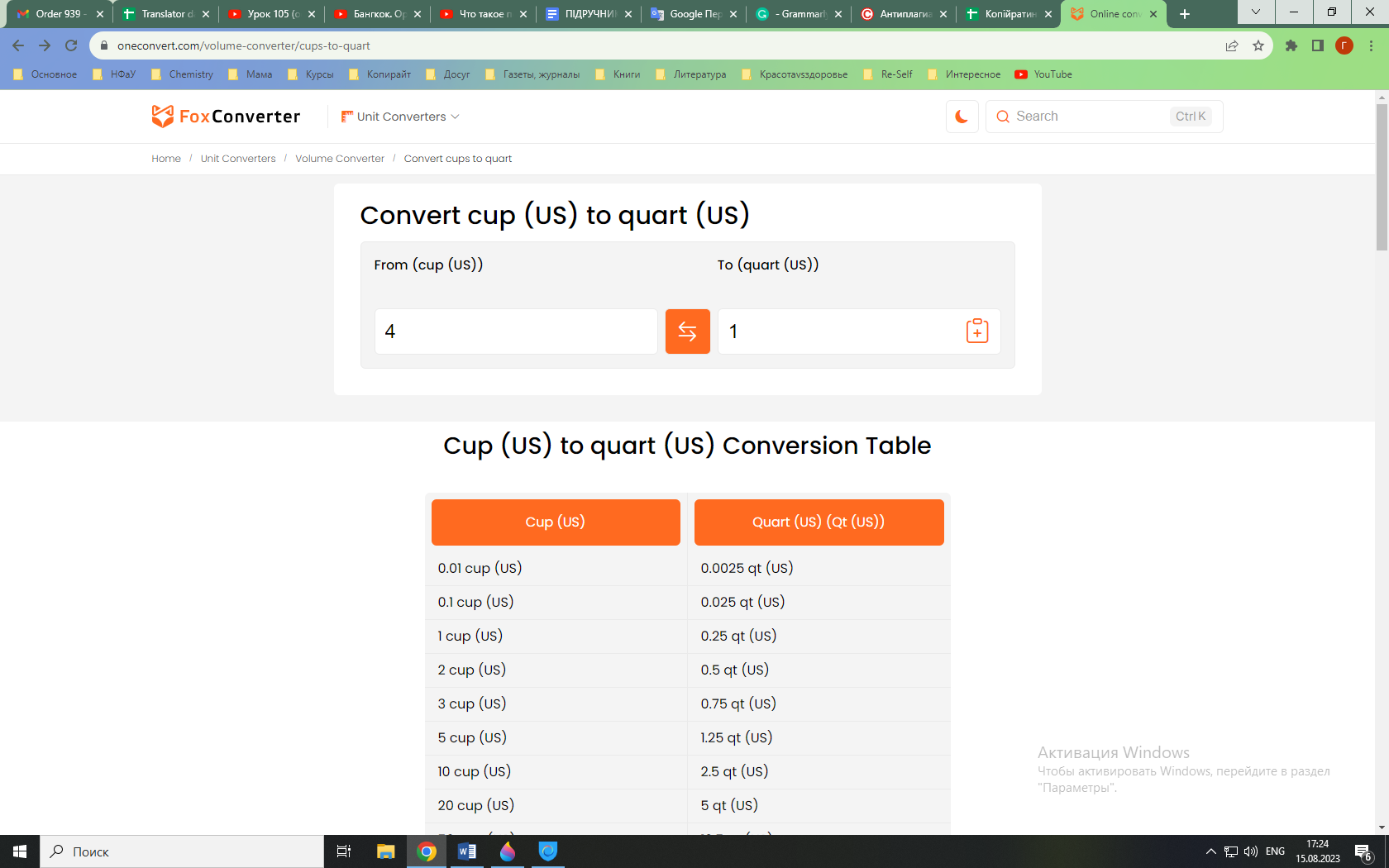Open Word from the taskbar
1389x868 pixels.
point(466,851)
